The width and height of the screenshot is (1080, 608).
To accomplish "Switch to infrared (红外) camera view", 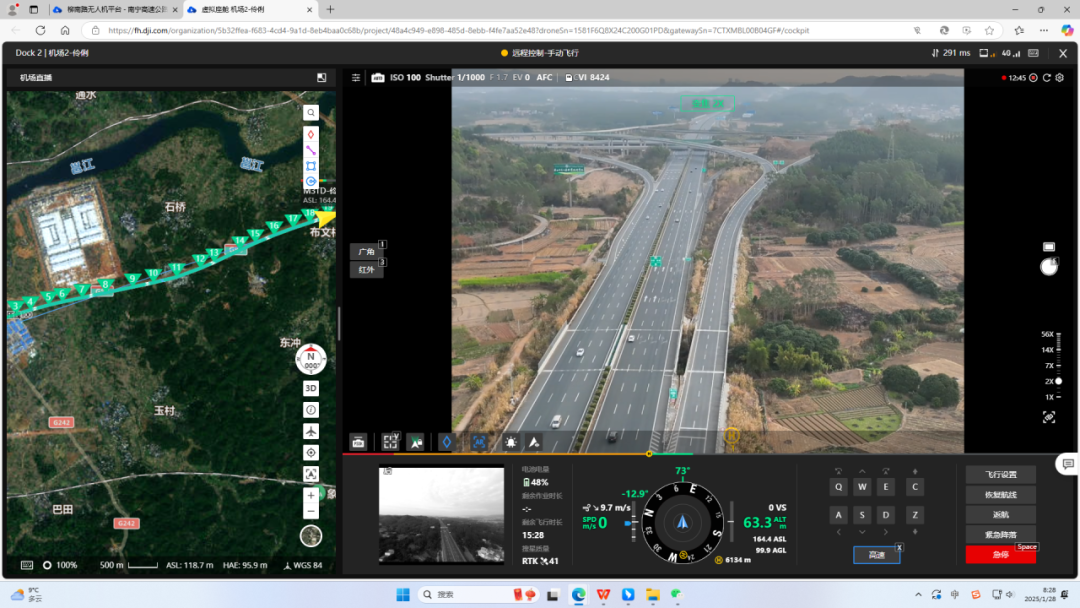I will point(366,270).
